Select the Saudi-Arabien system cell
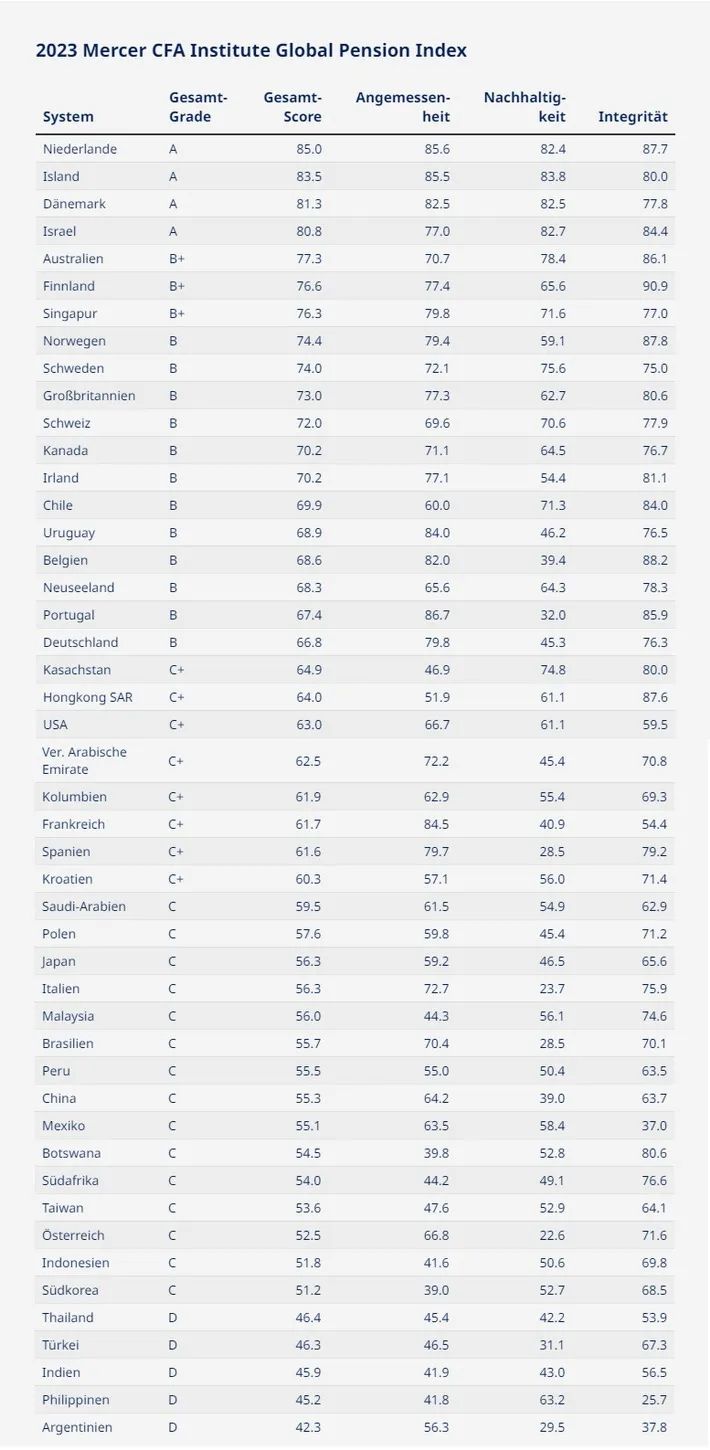Viewport: 710px width, 1450px height. tap(84, 907)
